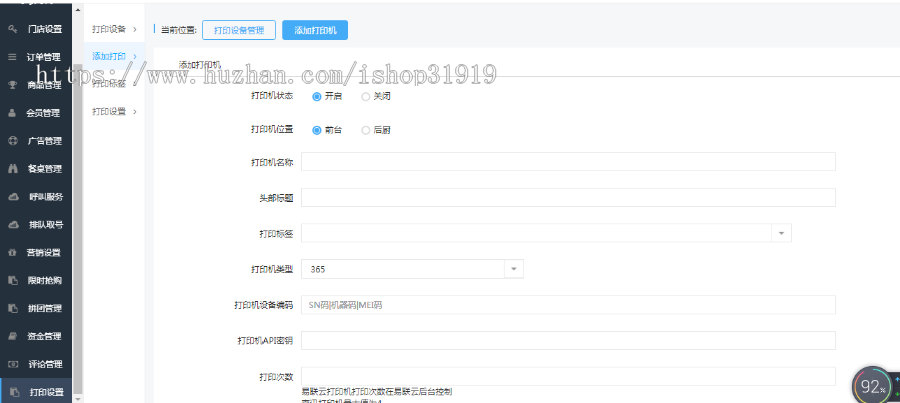Screen dimensions: 900x403
Task: Click the 广告管理 globe icon in sidebar
Action: (13, 141)
